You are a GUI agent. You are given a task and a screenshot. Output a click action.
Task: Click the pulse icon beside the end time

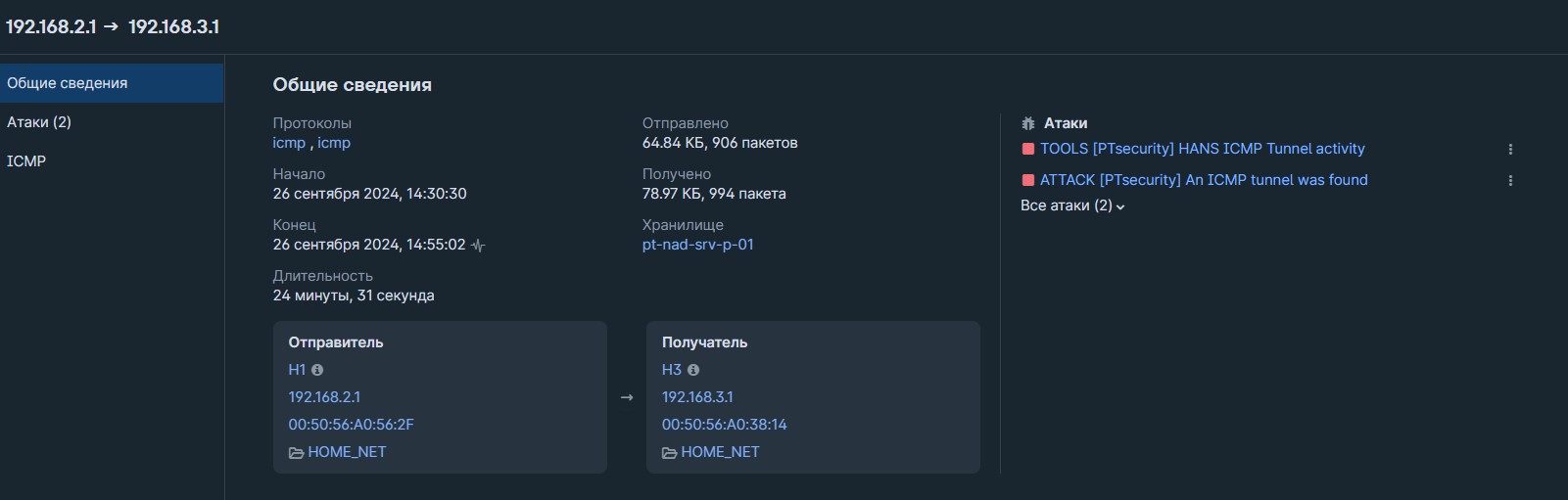[x=478, y=245]
